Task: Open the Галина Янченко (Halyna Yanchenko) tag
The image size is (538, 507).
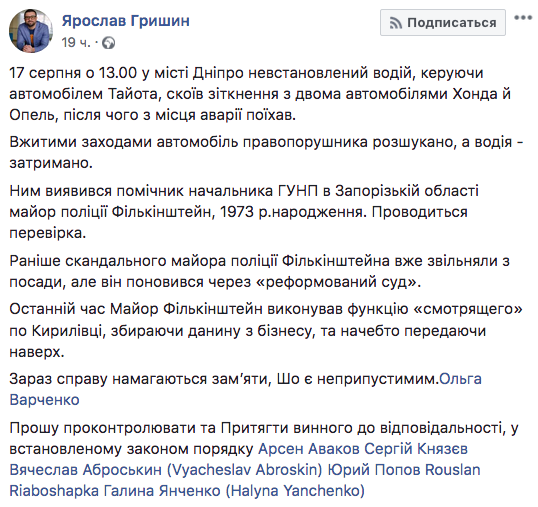Action: pyautogui.click(x=234, y=491)
